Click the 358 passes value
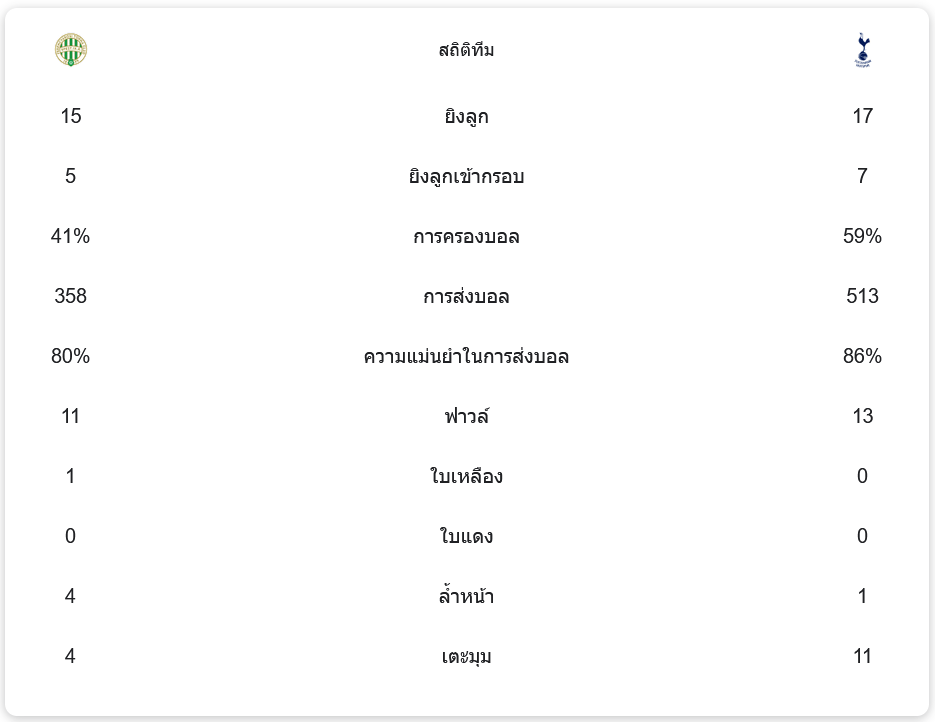 (71, 297)
